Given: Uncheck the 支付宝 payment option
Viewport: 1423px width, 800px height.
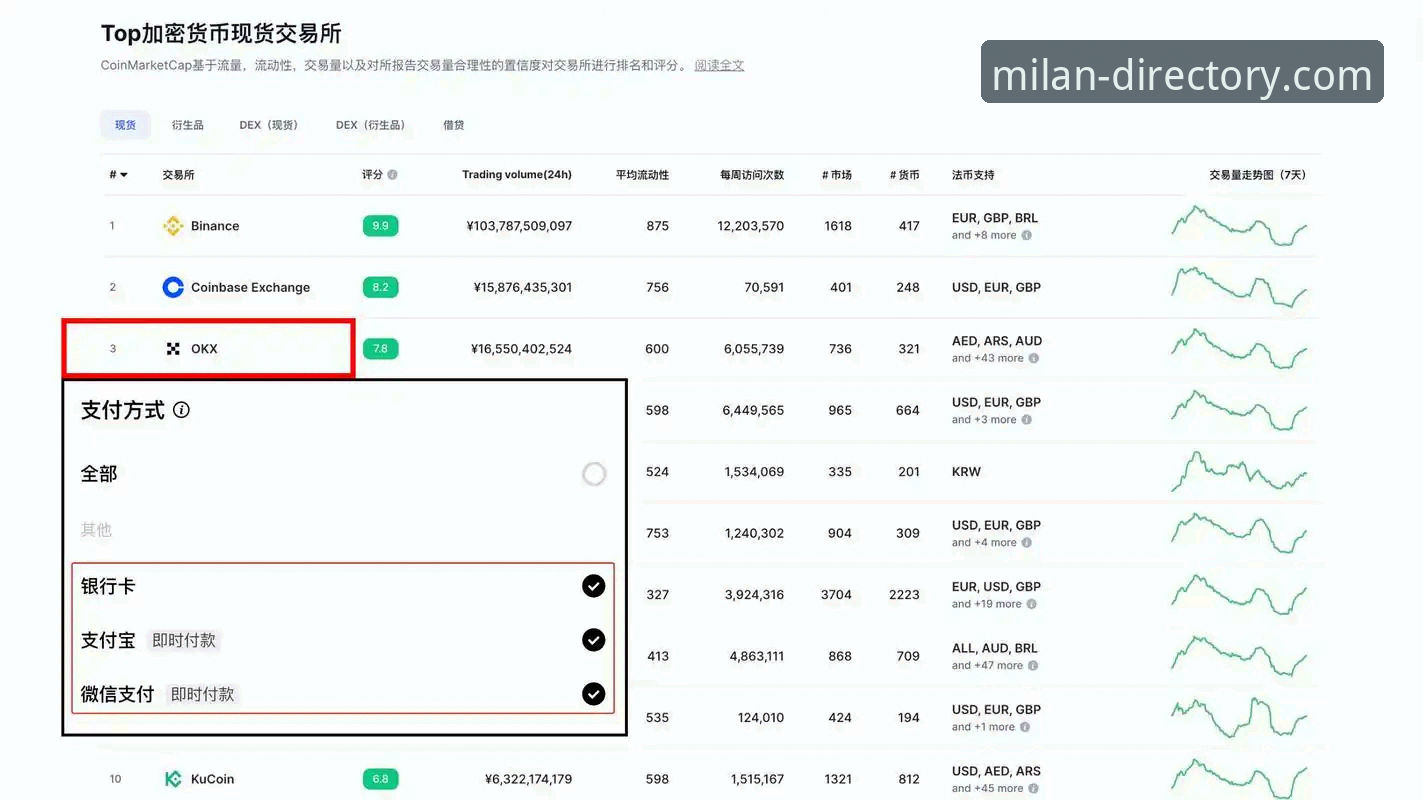Looking at the screenshot, I should (x=594, y=640).
